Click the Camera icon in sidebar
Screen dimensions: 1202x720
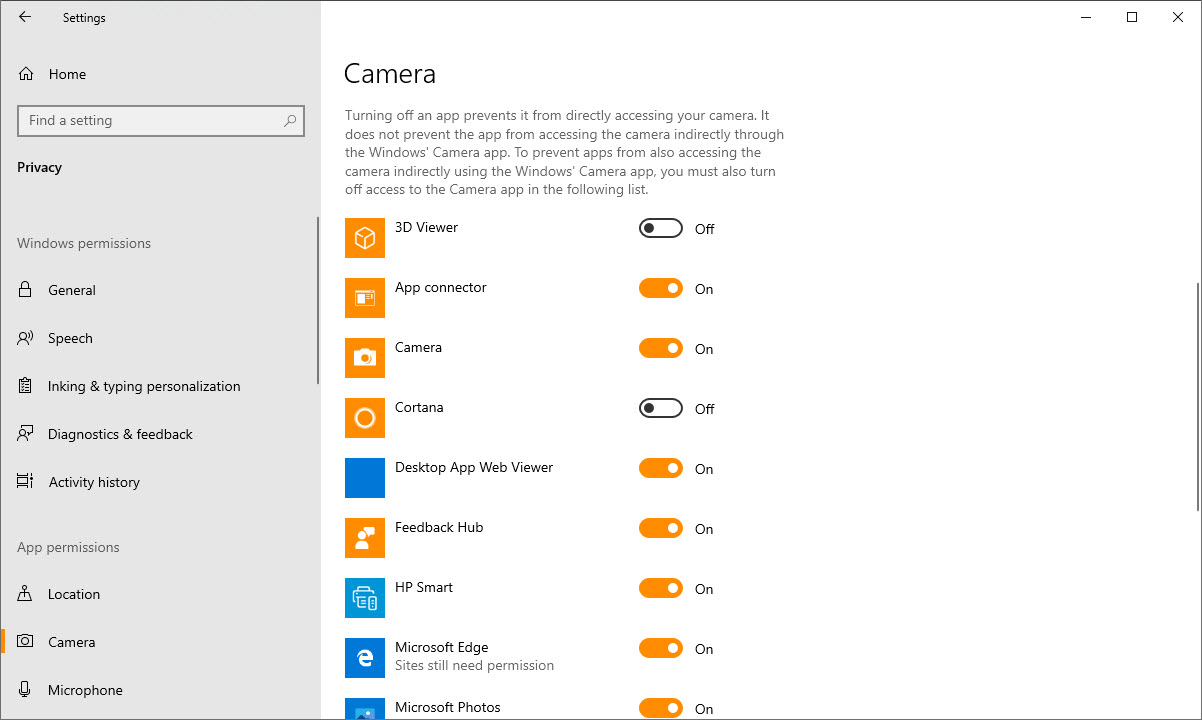(26, 642)
